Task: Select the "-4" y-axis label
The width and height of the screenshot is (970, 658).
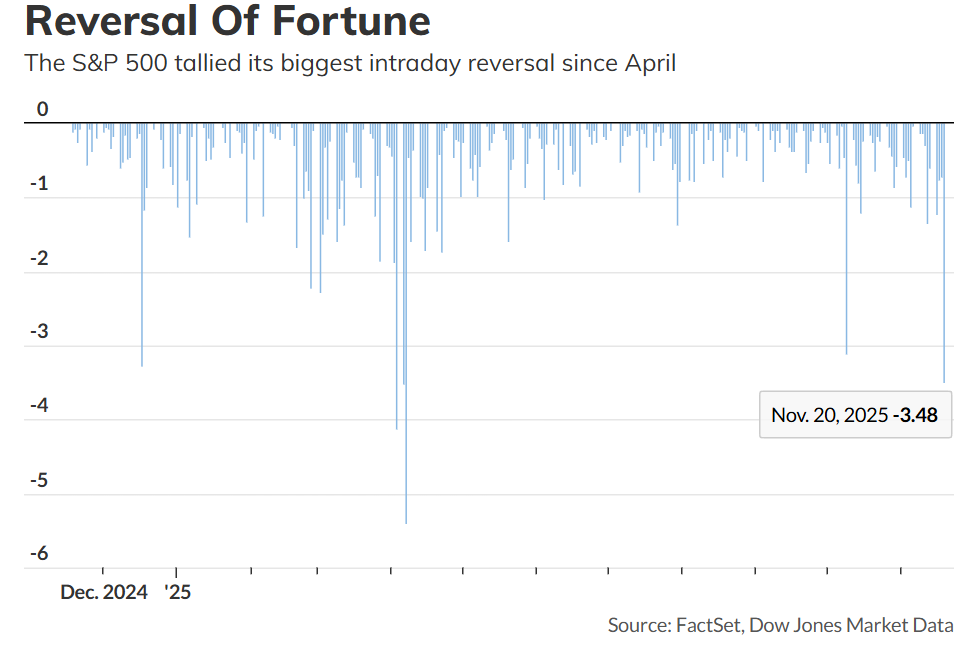Action: (39, 406)
